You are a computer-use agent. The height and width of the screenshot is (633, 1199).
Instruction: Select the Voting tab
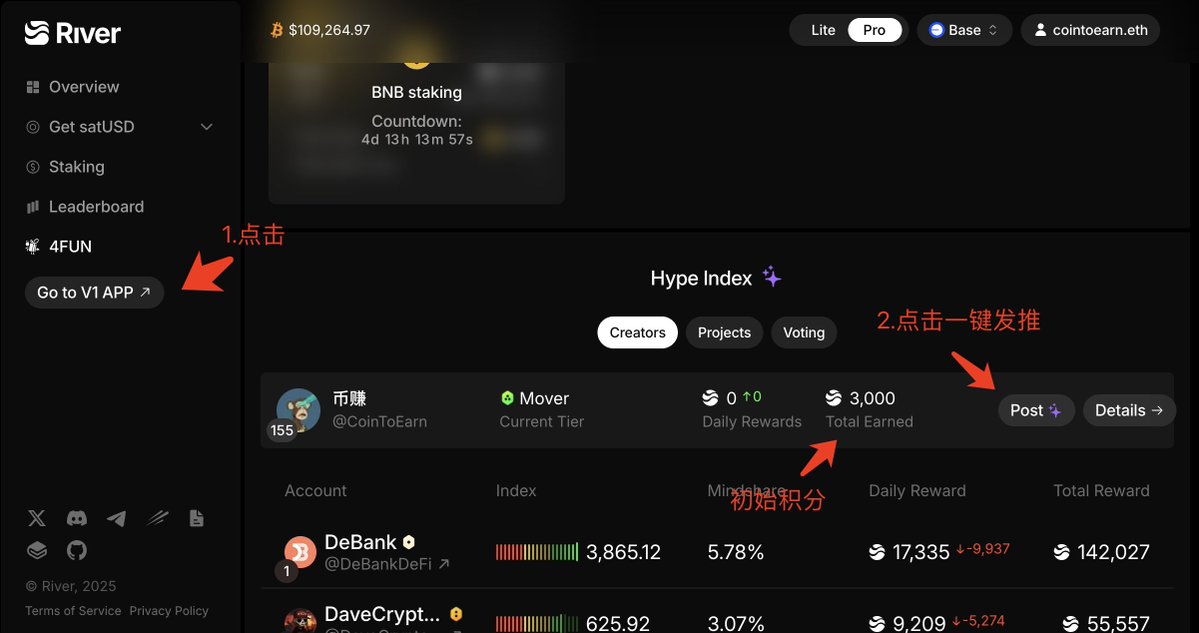point(804,333)
